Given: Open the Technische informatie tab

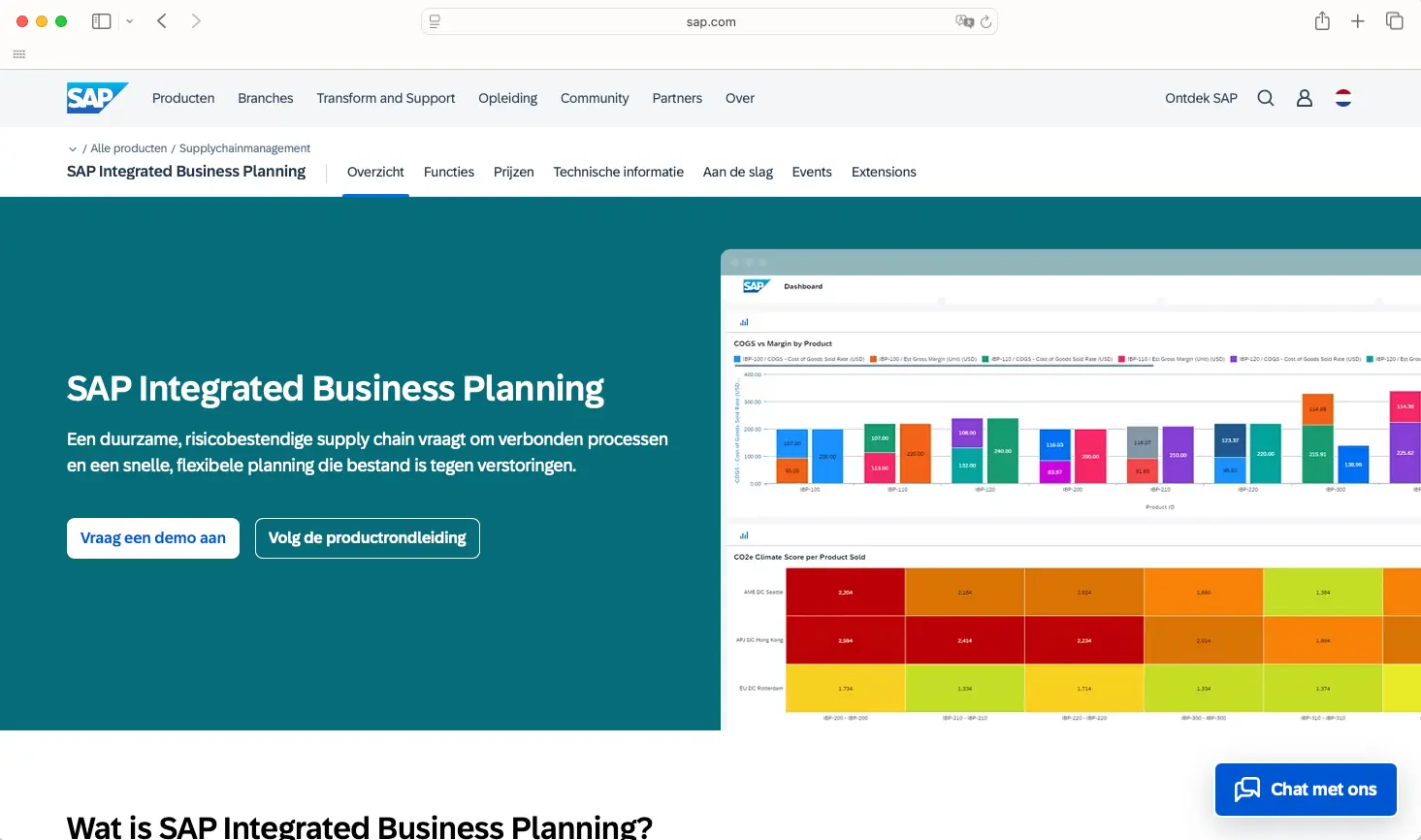Looking at the screenshot, I should tap(619, 172).
